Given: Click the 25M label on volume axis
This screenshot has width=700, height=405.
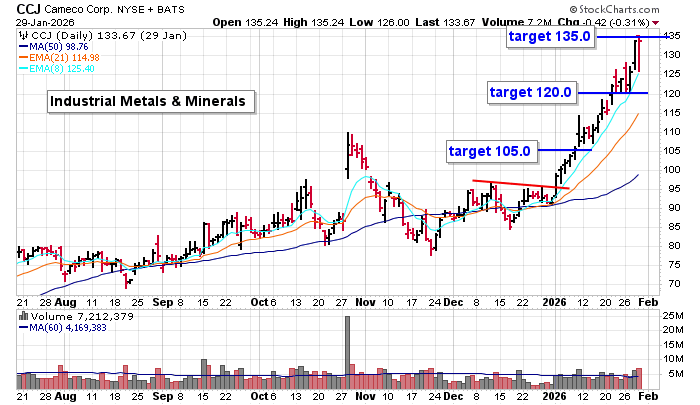Looking at the screenshot, I should coord(678,316).
